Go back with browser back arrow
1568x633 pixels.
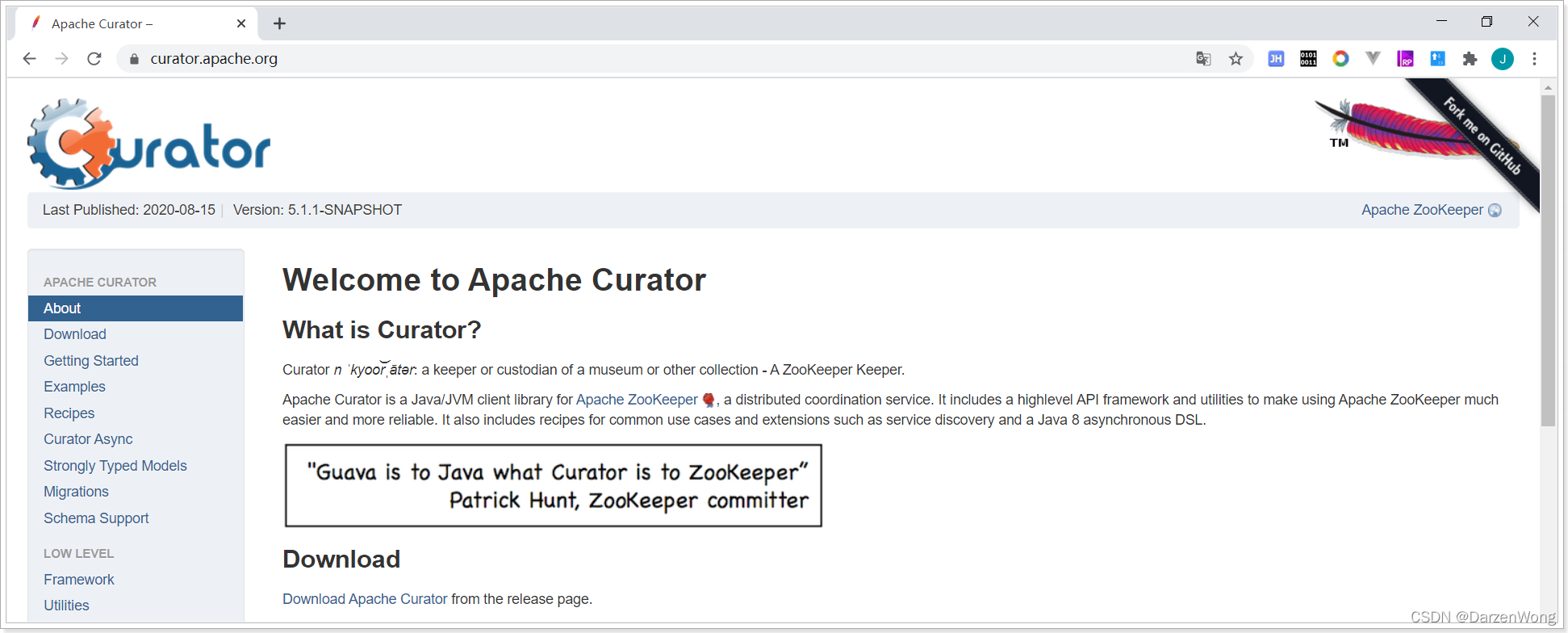coord(30,59)
